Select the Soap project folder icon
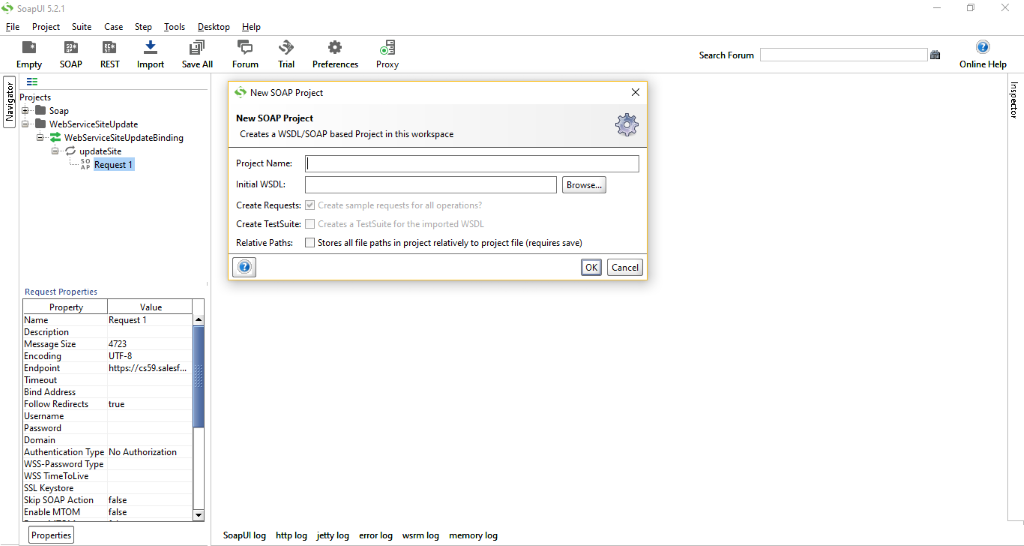 click(40, 110)
